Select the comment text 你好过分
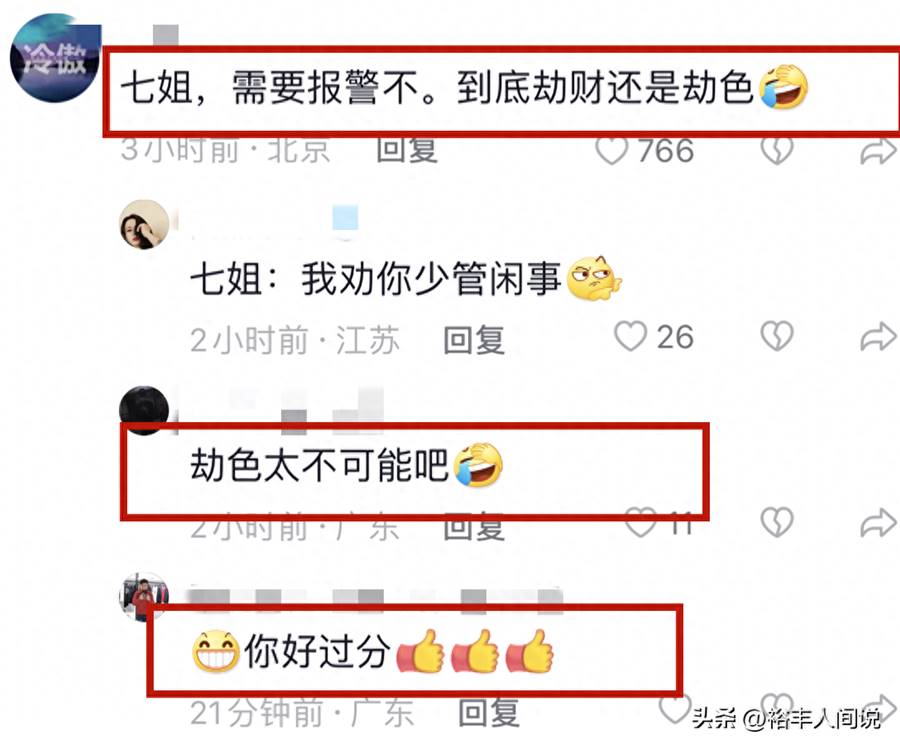 (317, 651)
